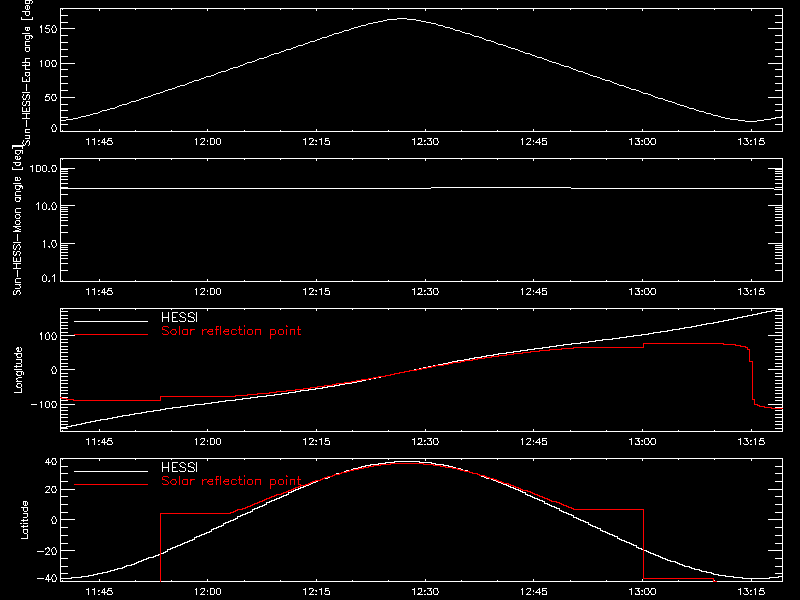The width and height of the screenshot is (800, 600).
Task: Click 12:45 time label of Latitude plot
Action: tap(534, 592)
